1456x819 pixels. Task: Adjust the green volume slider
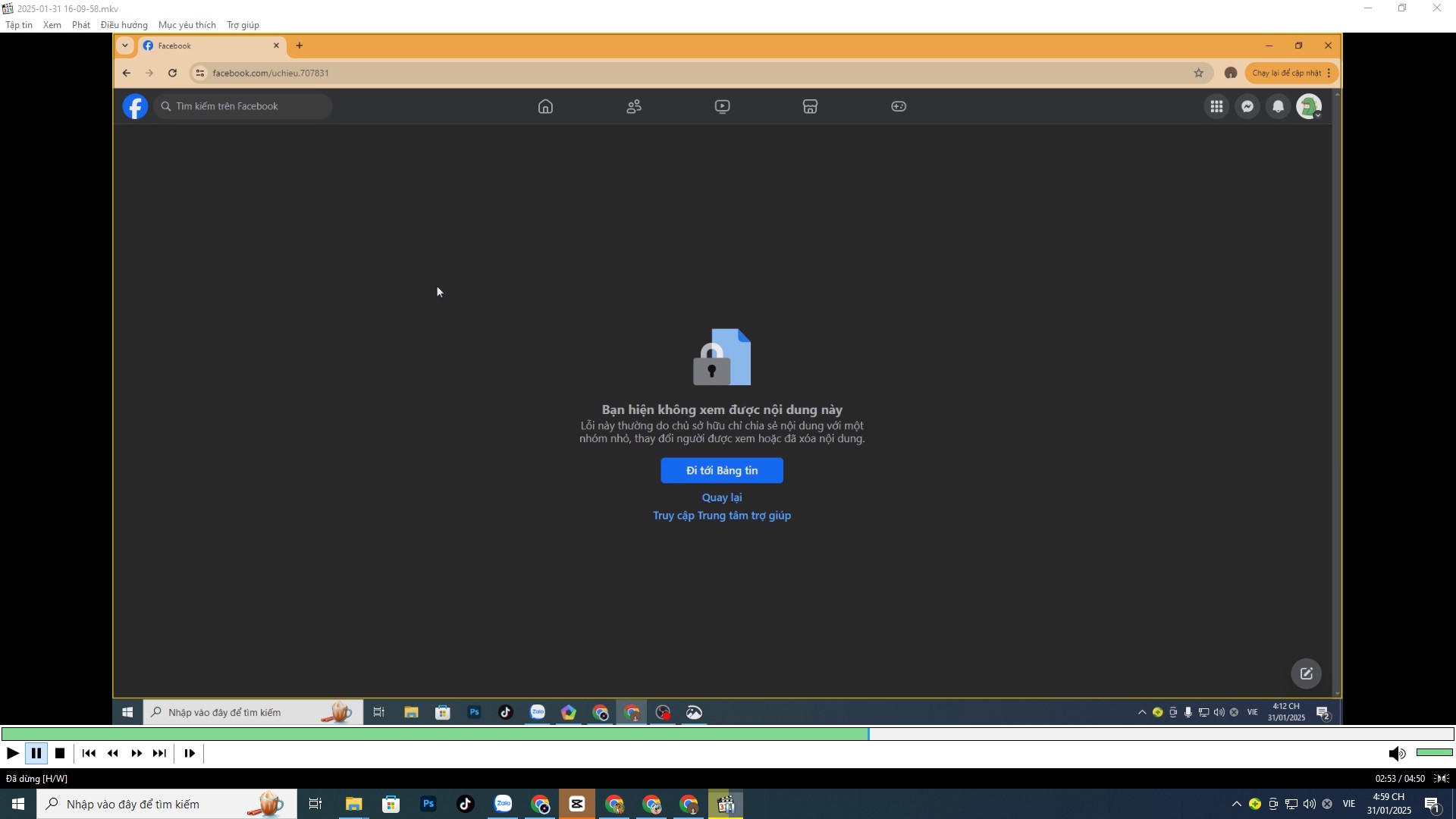1434,753
